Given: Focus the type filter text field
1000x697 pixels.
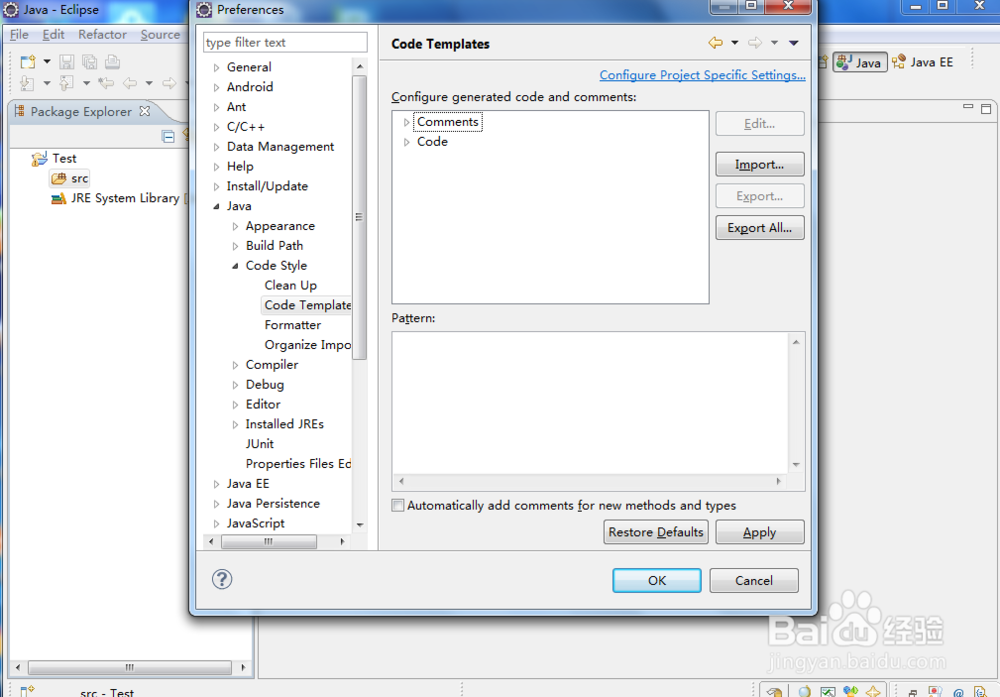Looking at the screenshot, I should pos(285,42).
